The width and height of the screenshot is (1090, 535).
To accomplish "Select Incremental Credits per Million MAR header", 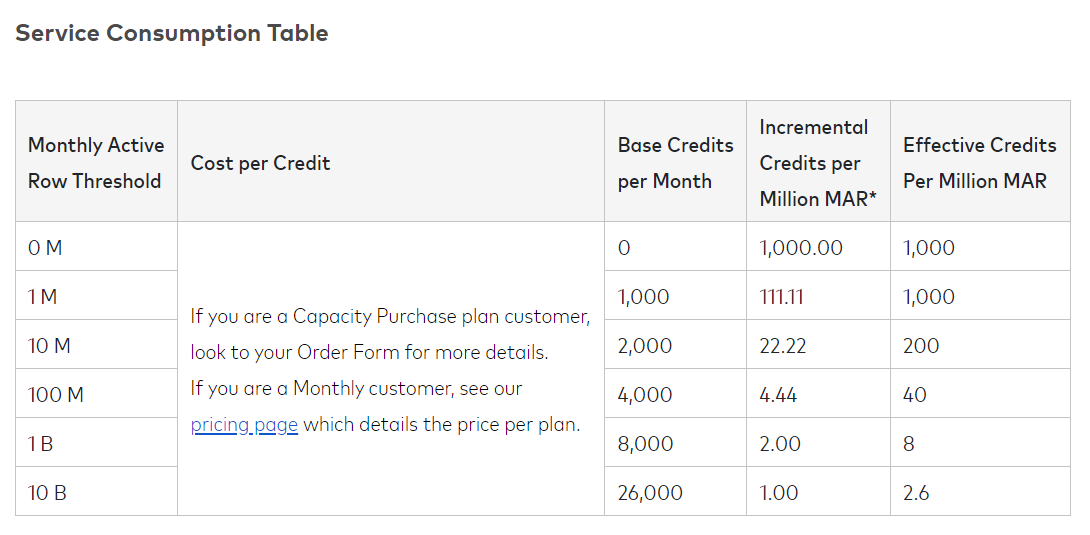I will pos(817,163).
